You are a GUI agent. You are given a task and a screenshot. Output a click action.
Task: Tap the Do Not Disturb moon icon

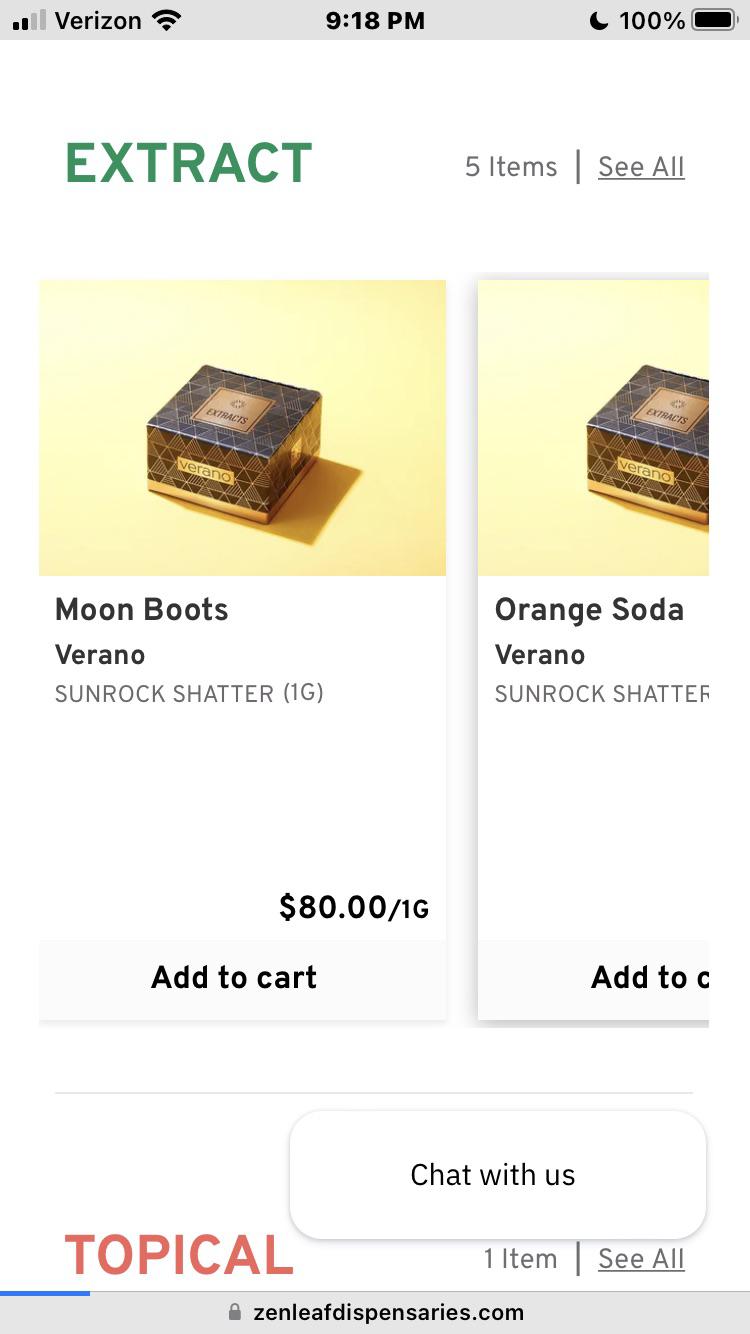(599, 20)
